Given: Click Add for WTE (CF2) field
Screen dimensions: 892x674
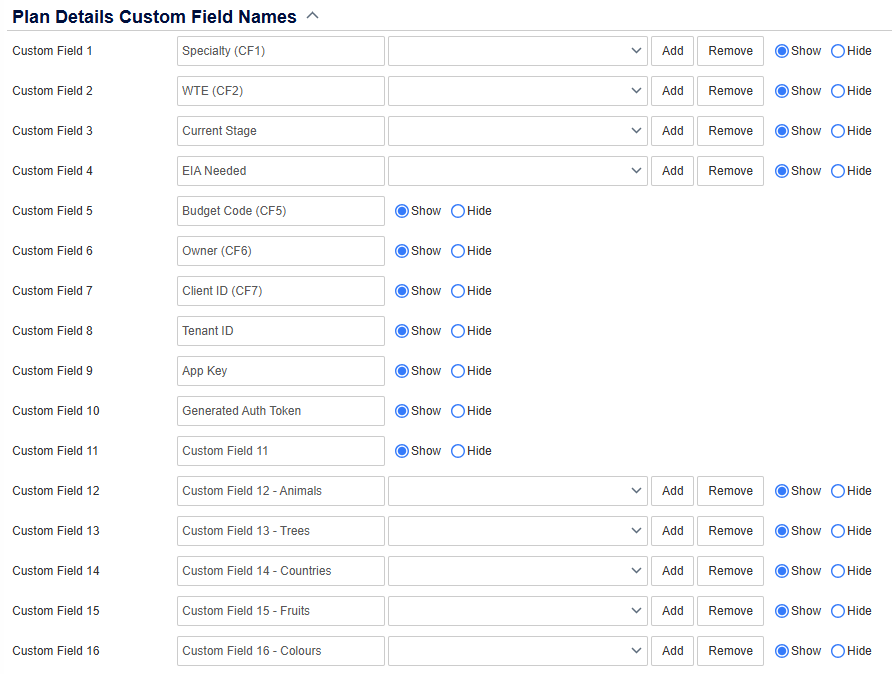Looking at the screenshot, I should click(672, 91).
